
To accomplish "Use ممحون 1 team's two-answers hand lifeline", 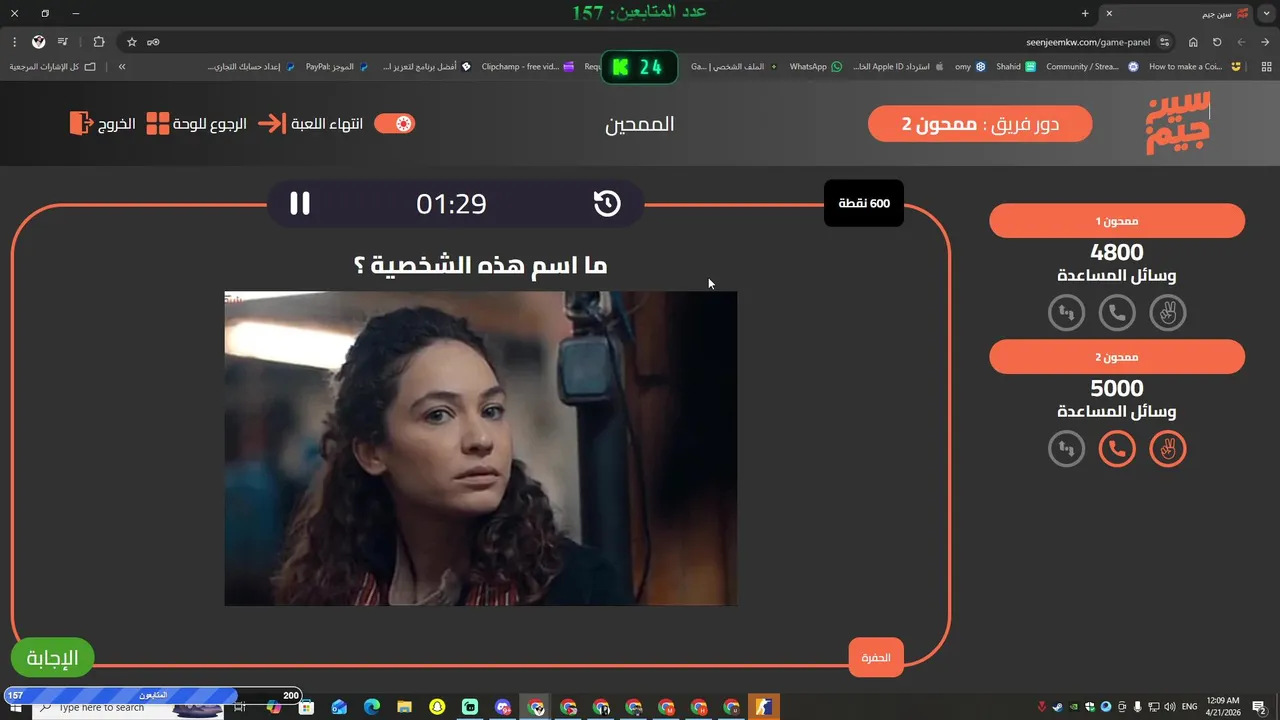I will (x=1168, y=313).
